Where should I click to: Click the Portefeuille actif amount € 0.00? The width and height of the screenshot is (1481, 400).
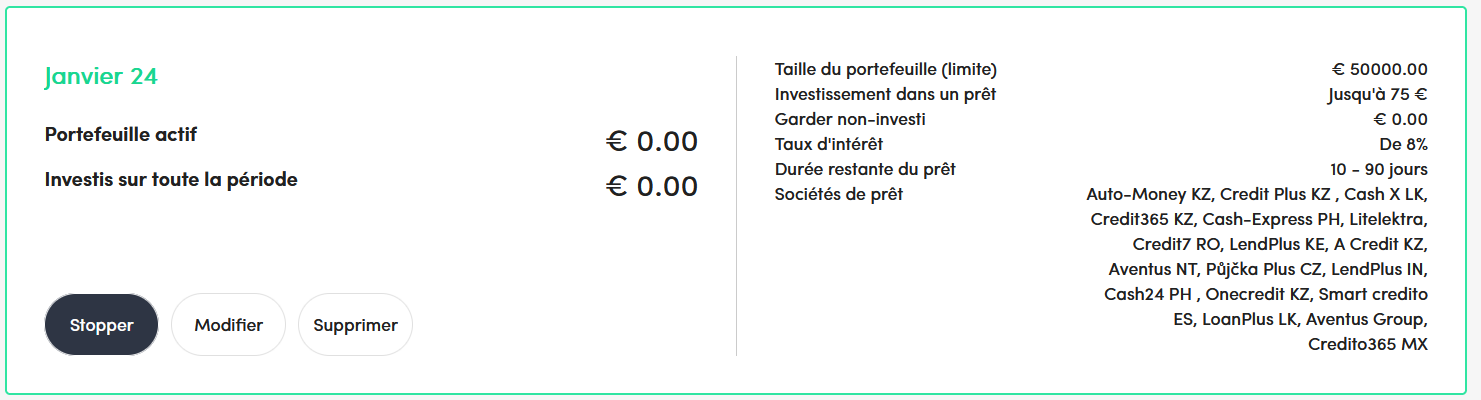pos(651,142)
